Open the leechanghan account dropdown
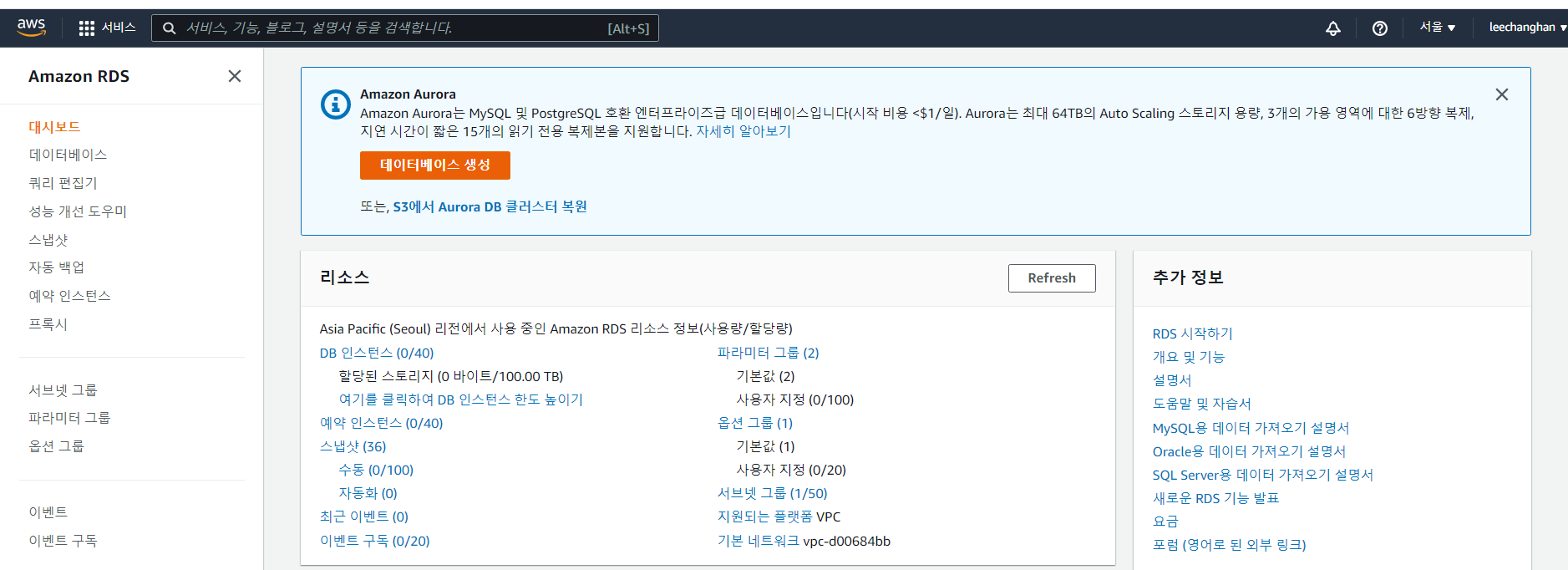This screenshot has width=1568, height=570. (x=1528, y=28)
